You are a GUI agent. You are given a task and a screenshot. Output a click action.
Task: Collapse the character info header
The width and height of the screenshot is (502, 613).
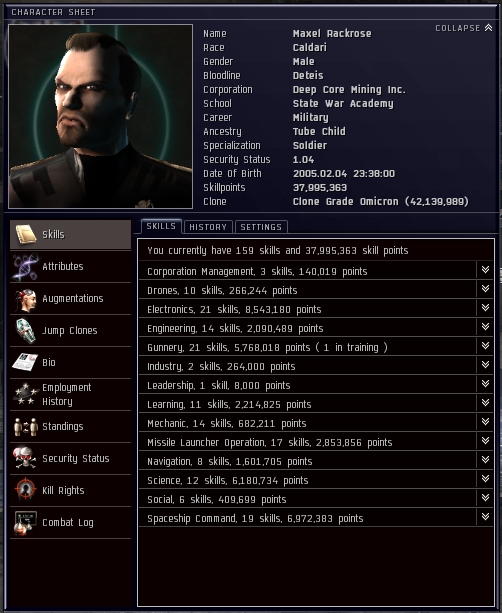point(464,28)
